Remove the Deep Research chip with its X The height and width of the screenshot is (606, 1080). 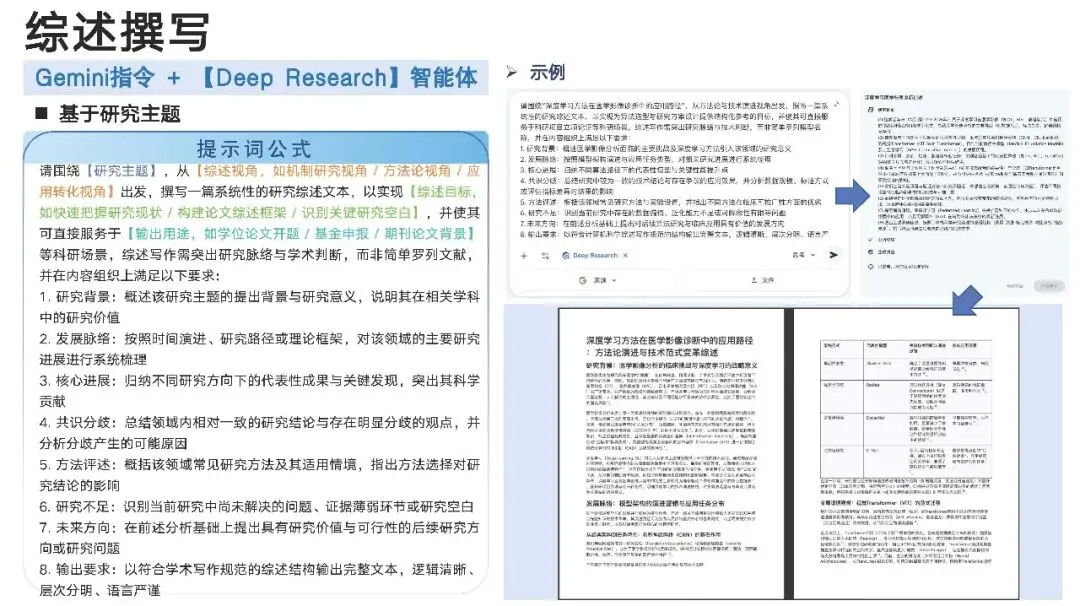coord(625,255)
